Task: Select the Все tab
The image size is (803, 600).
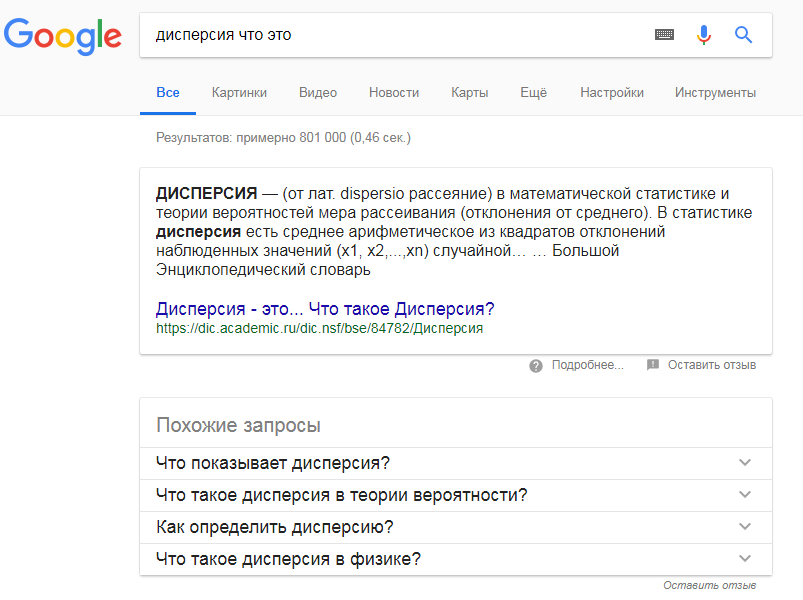Action: [168, 93]
